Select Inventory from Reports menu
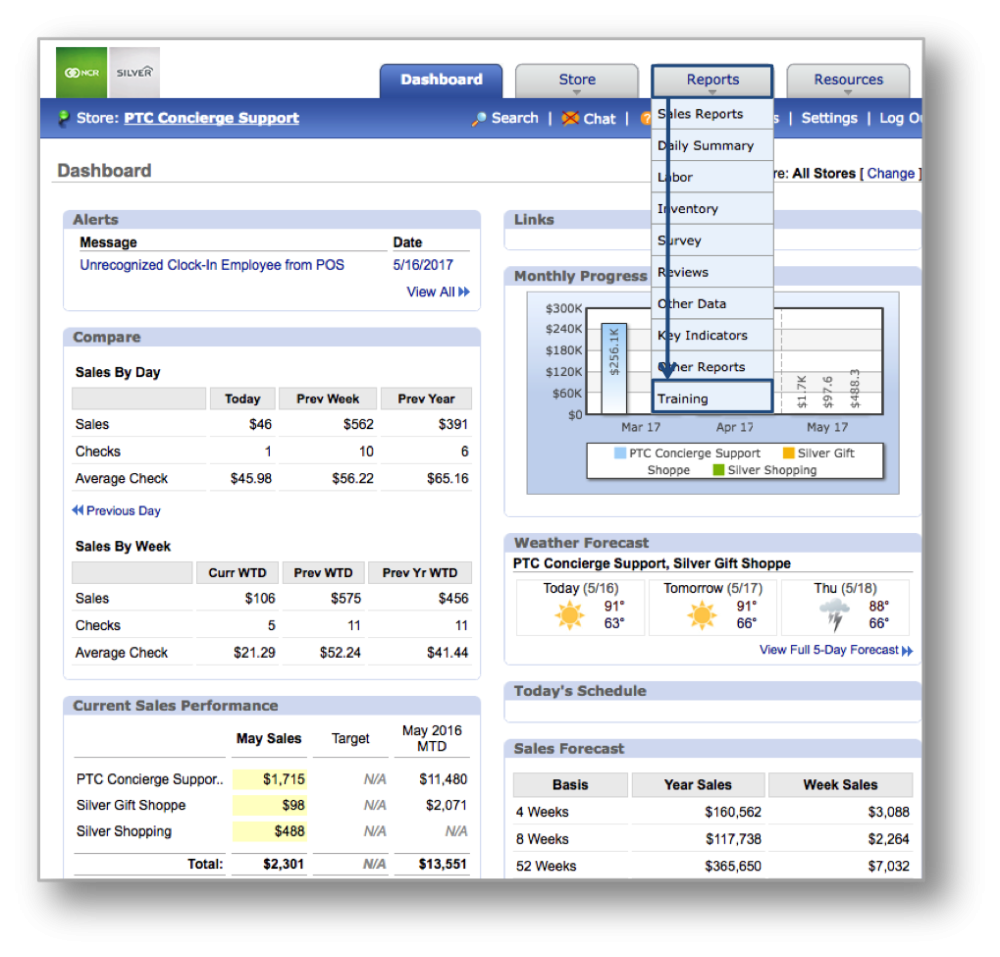1000x957 pixels. 712,209
